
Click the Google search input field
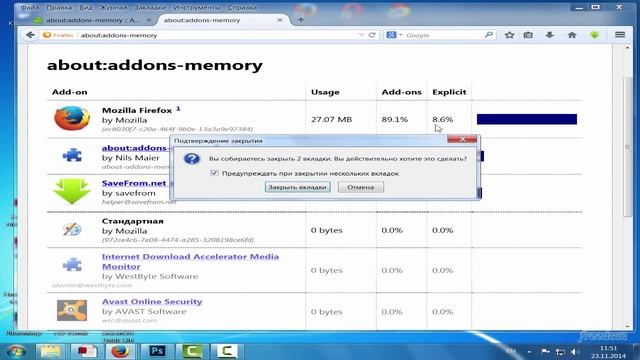point(443,35)
